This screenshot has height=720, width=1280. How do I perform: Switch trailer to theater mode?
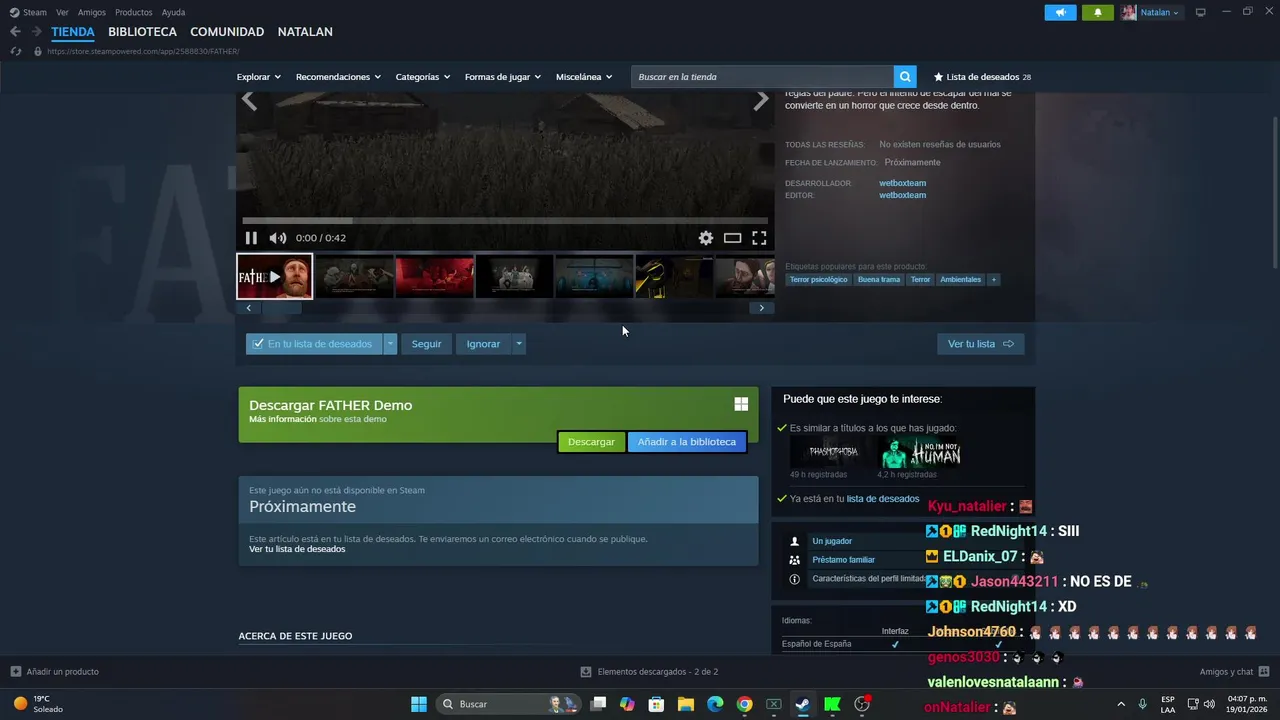pyautogui.click(x=732, y=238)
